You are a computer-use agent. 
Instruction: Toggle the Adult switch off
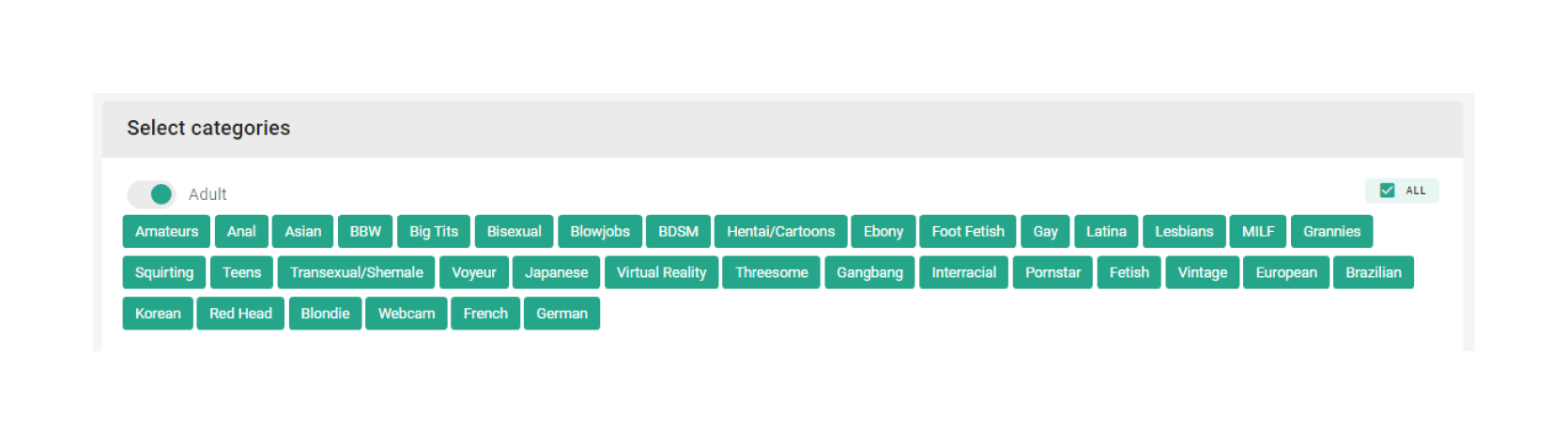click(152, 194)
